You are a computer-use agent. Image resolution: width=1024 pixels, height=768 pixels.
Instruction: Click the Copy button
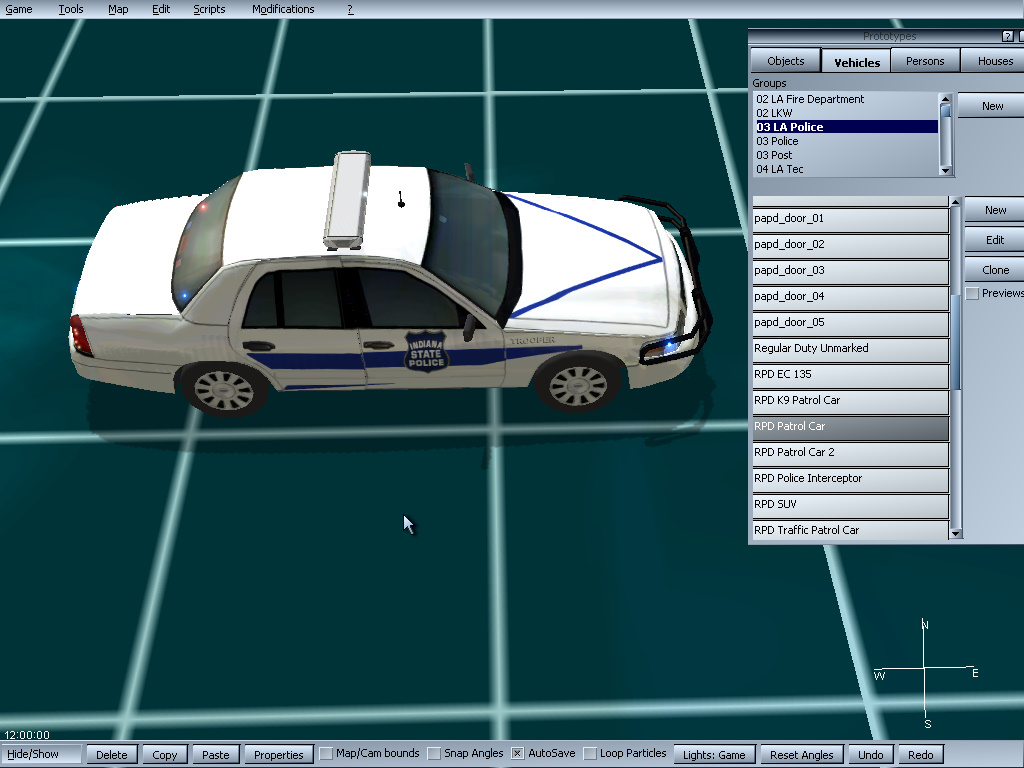coord(165,754)
